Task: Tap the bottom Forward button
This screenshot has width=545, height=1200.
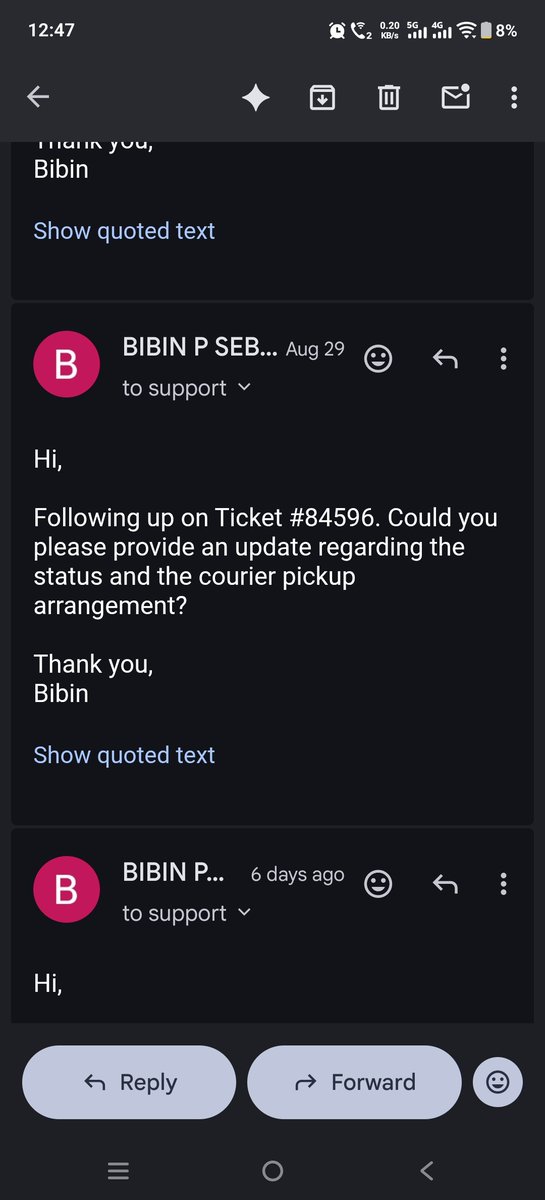Action: [354, 1082]
